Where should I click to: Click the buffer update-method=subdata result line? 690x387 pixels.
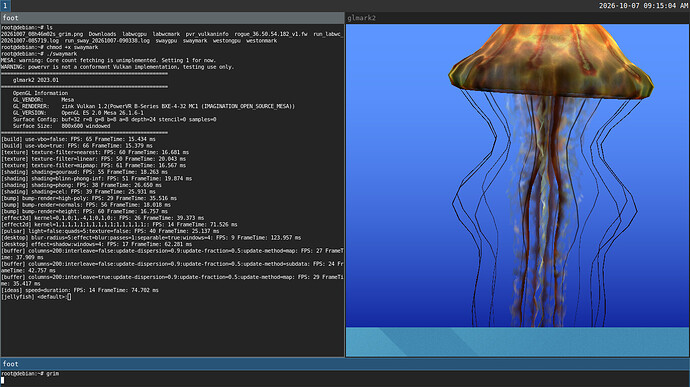point(172,267)
